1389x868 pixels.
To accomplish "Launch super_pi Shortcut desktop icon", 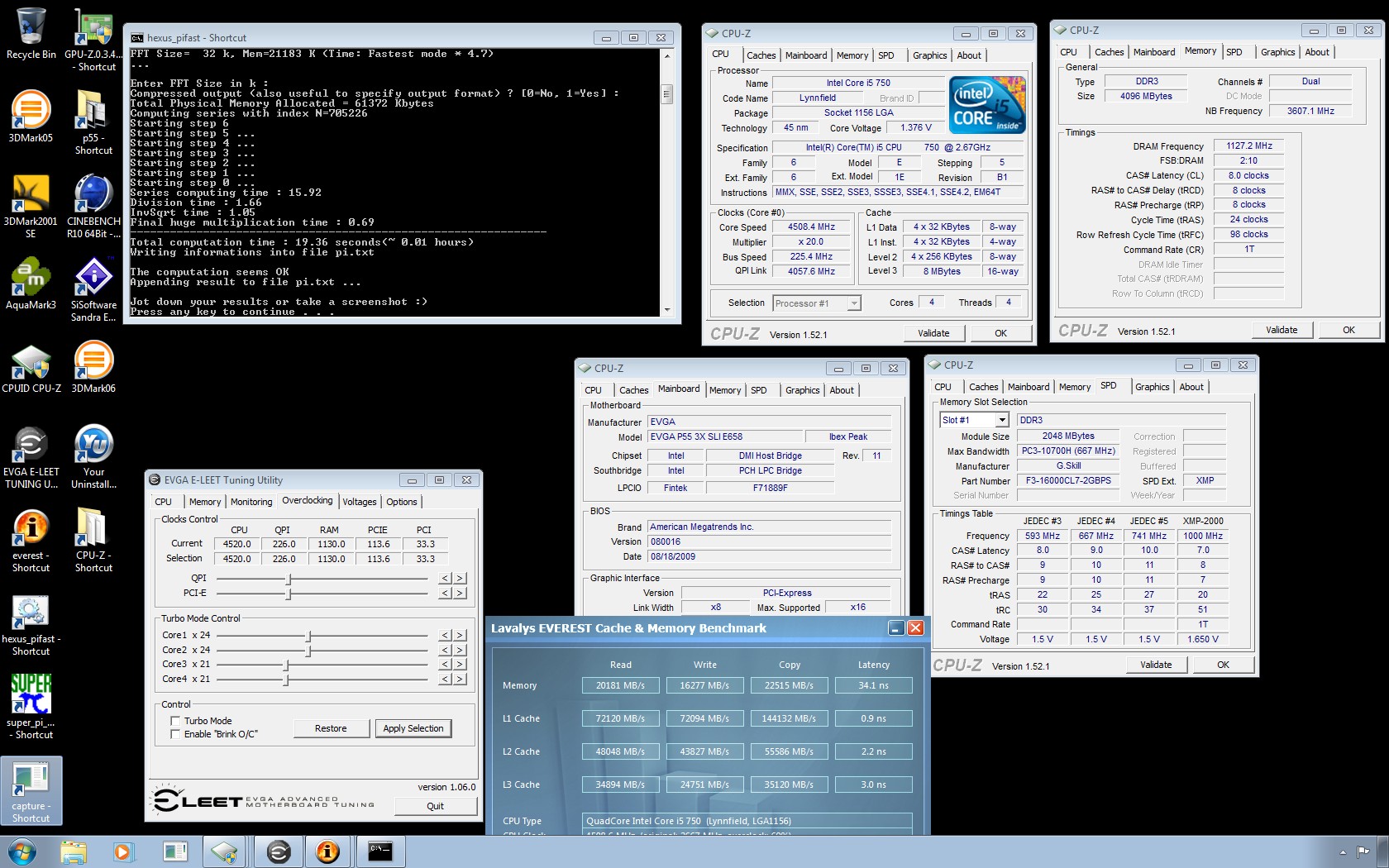I will (31, 706).
